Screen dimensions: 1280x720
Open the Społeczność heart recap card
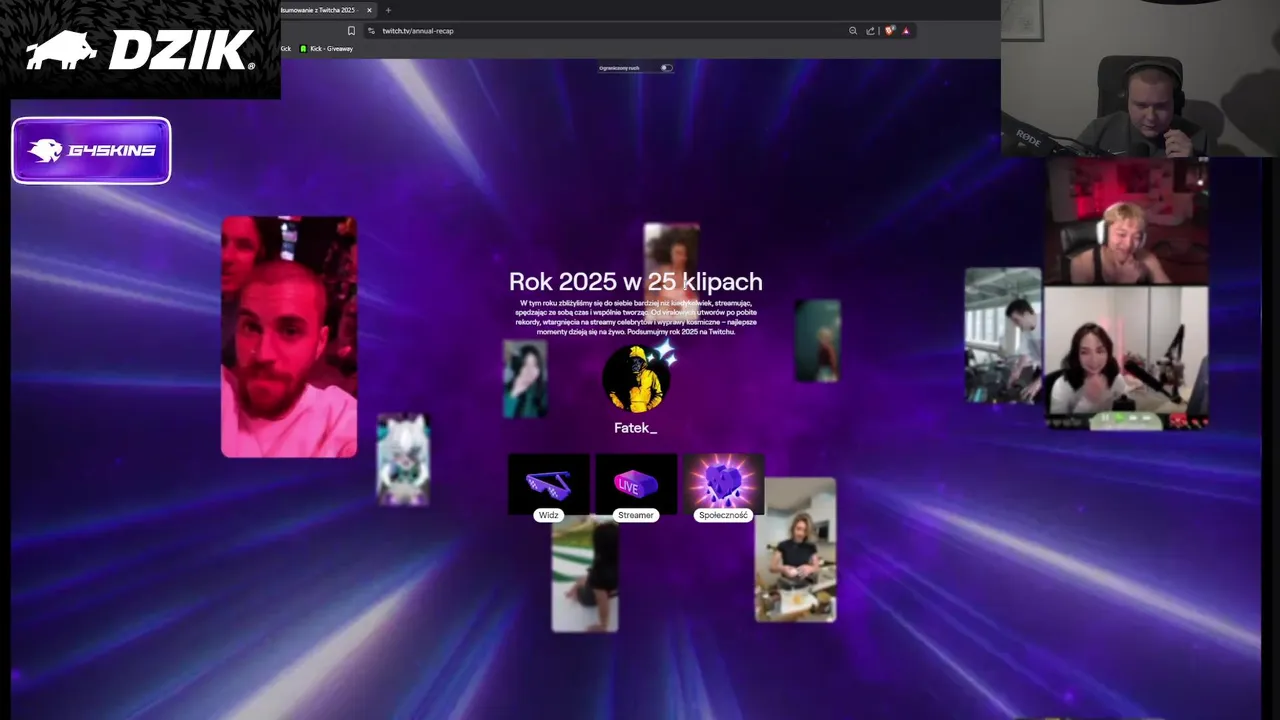[723, 487]
